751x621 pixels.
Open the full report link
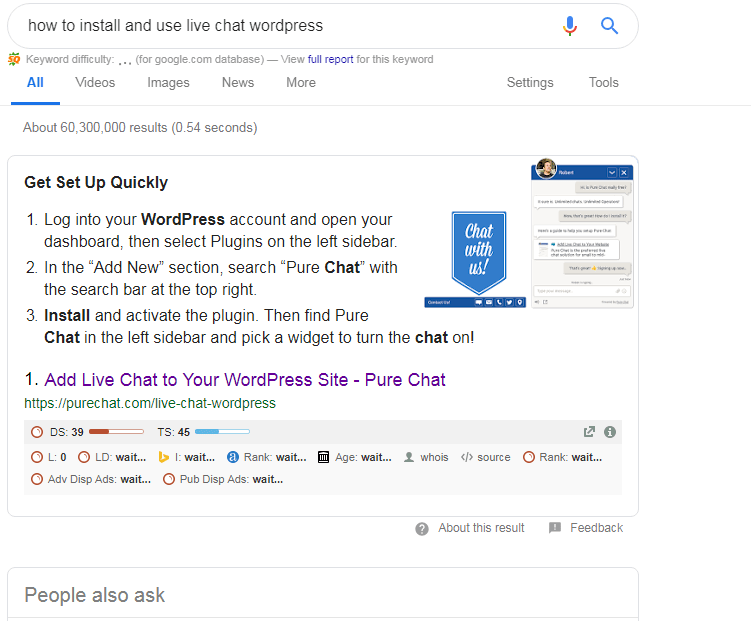coord(330,59)
